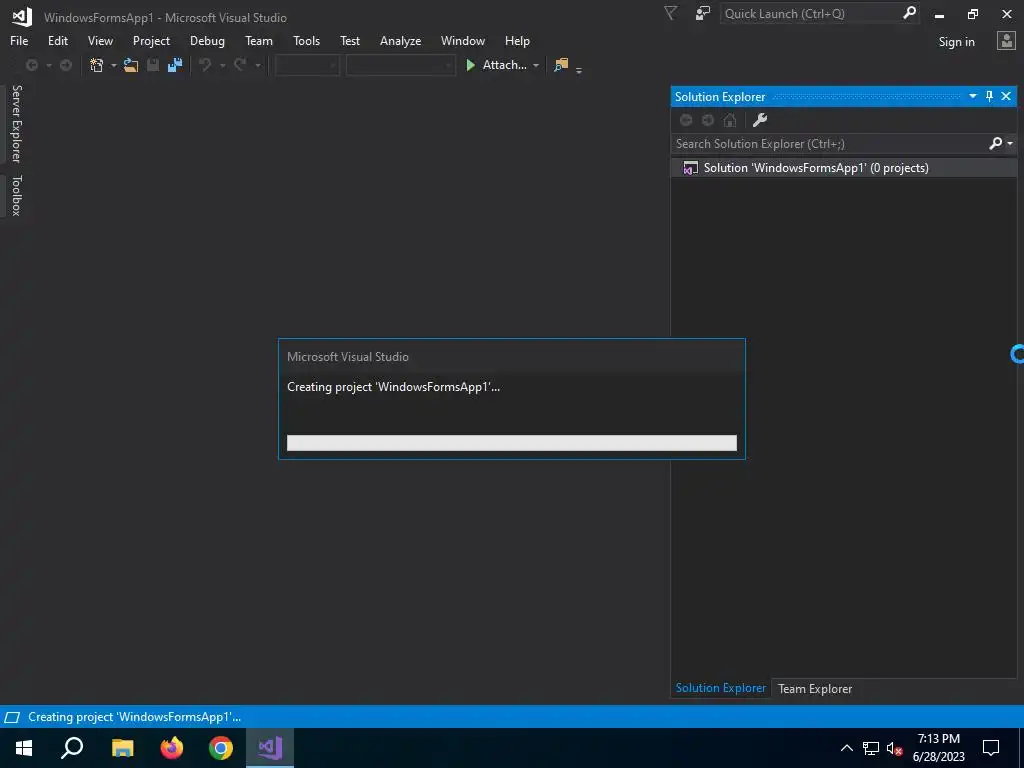Open the Server Explorer side tab
This screenshot has height=768, width=1024.
tap(16, 124)
